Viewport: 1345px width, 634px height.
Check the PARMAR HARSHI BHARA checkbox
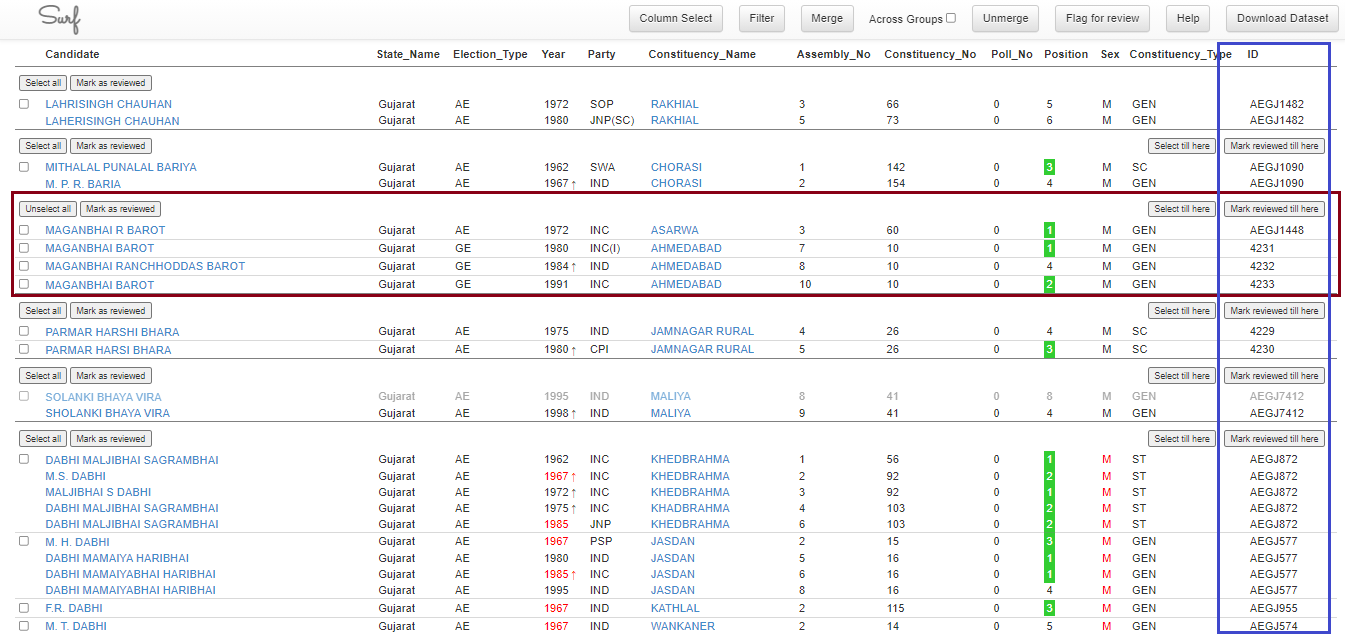[24, 331]
